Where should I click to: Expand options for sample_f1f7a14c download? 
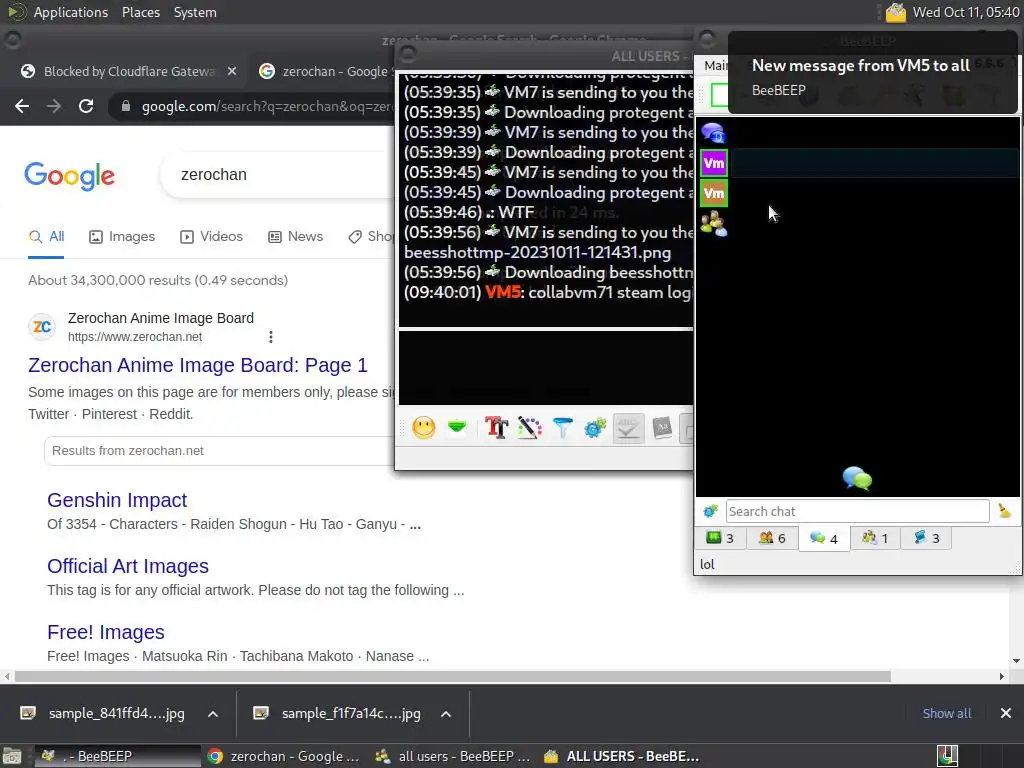pos(446,714)
